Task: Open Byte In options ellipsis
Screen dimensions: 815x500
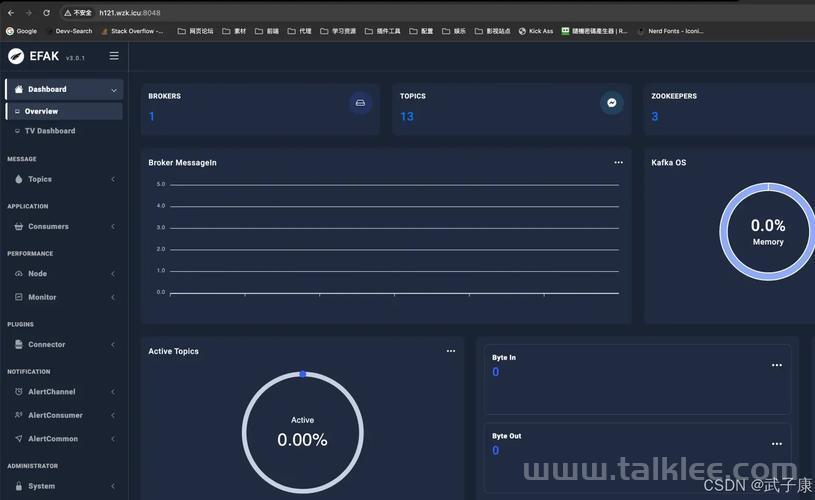Action: point(777,365)
